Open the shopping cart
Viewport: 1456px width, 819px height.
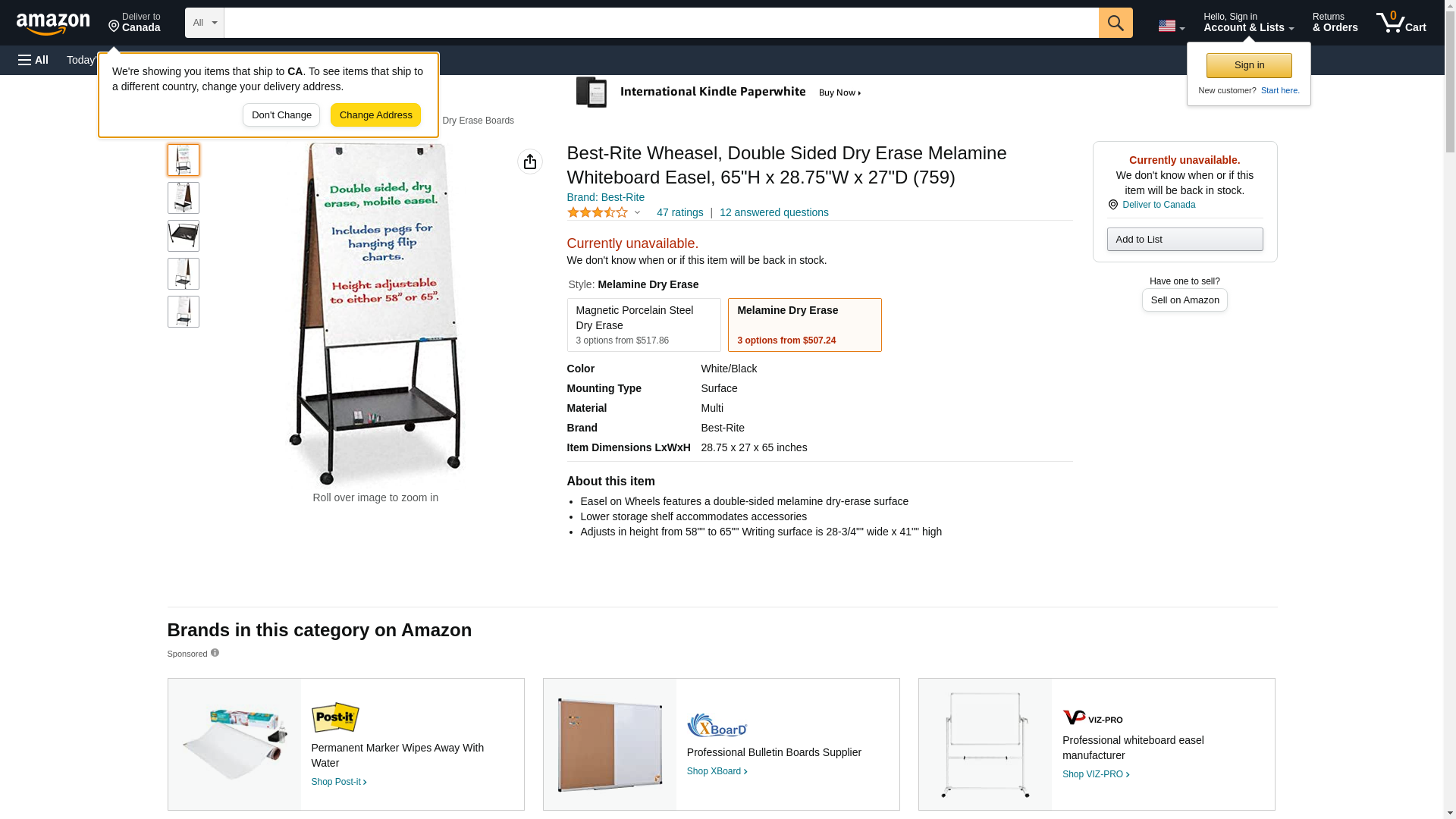[x=1401, y=23]
